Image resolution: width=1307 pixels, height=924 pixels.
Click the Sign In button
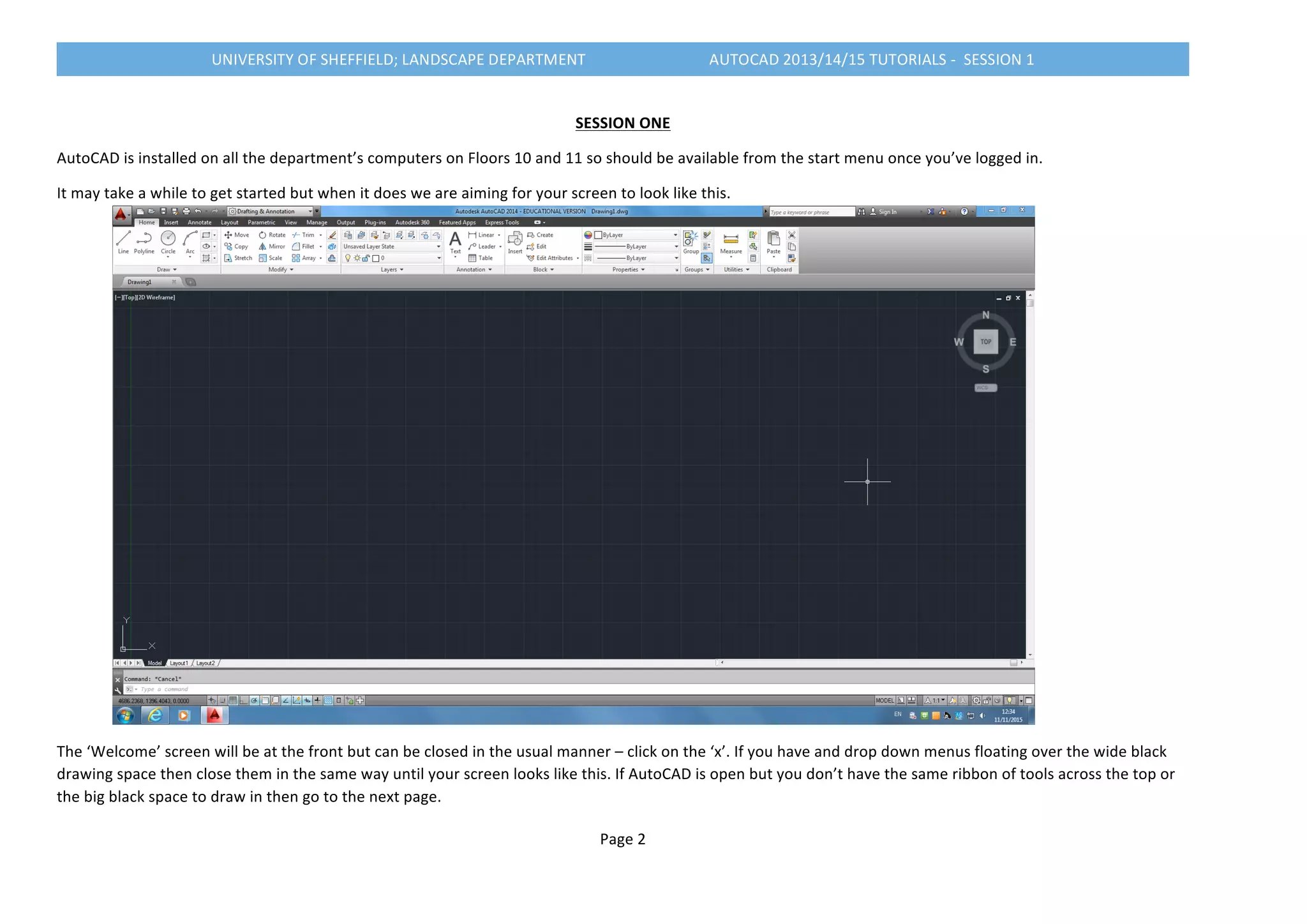(x=887, y=212)
